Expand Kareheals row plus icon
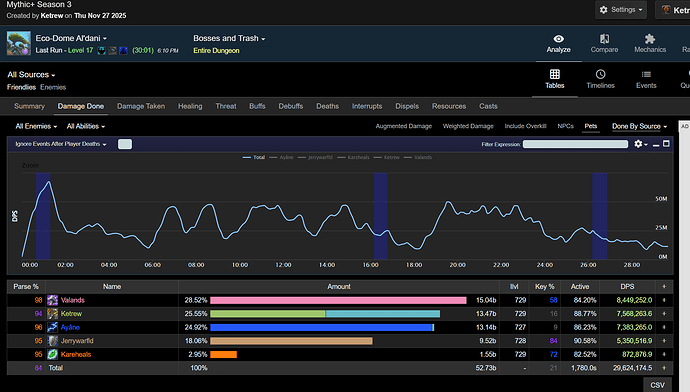Screen dimensions: 690x392 pos(664,354)
